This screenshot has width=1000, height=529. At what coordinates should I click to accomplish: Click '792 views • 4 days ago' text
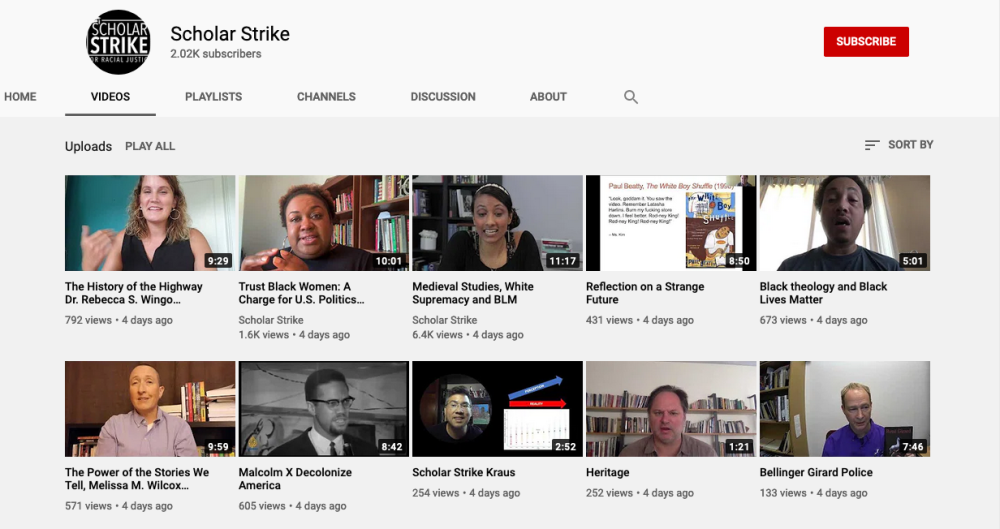pyautogui.click(x=119, y=320)
